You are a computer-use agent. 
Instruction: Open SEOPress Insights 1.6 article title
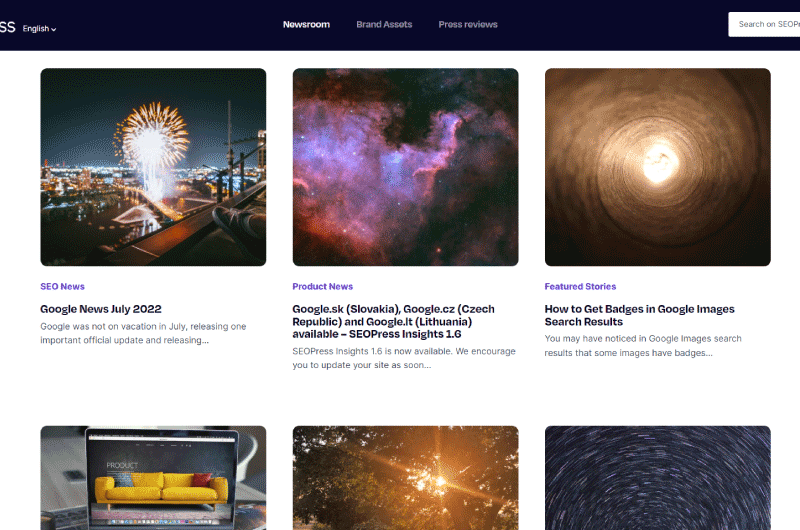(x=393, y=321)
